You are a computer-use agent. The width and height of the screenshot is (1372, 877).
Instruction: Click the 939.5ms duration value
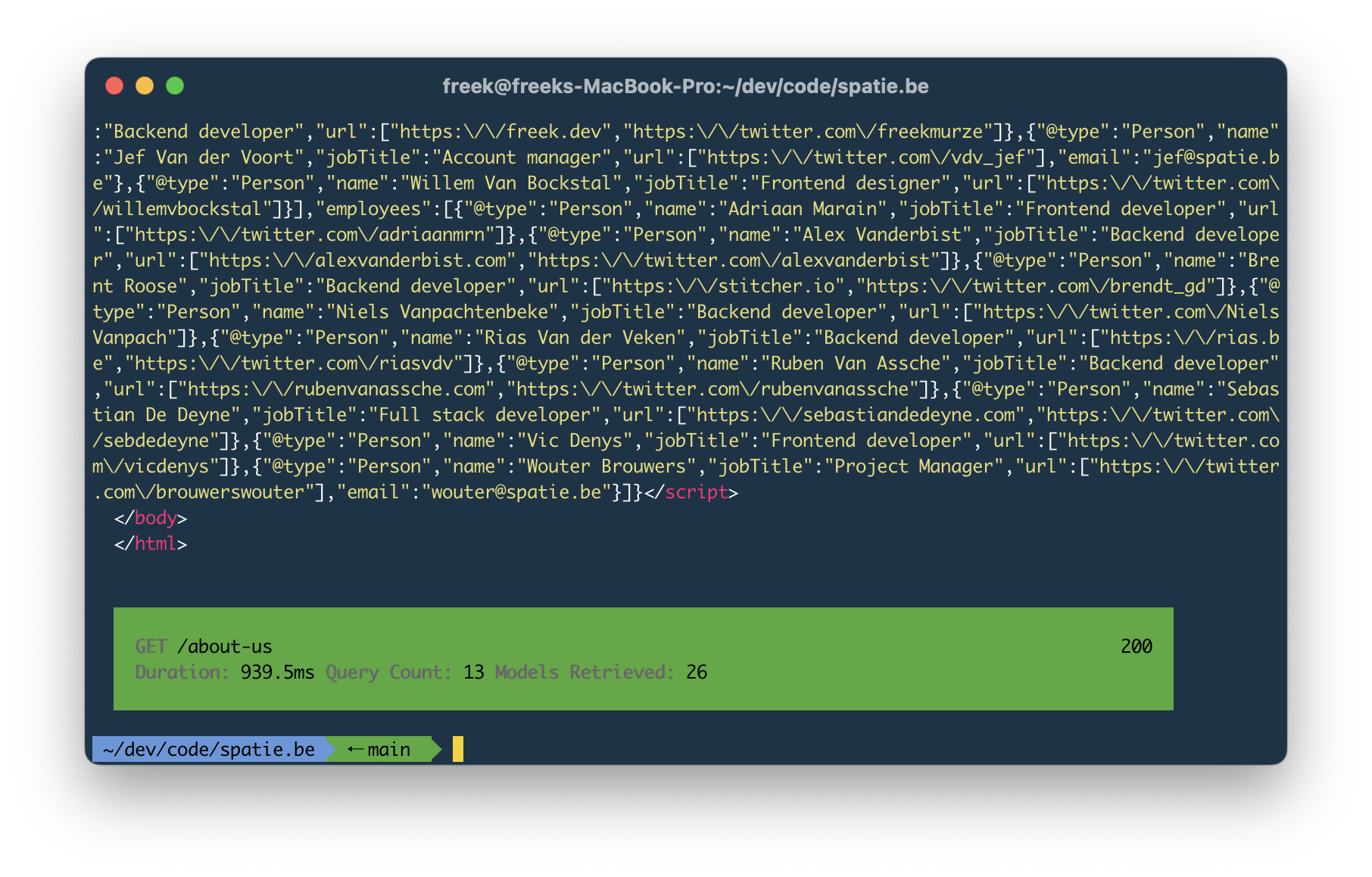point(277,673)
